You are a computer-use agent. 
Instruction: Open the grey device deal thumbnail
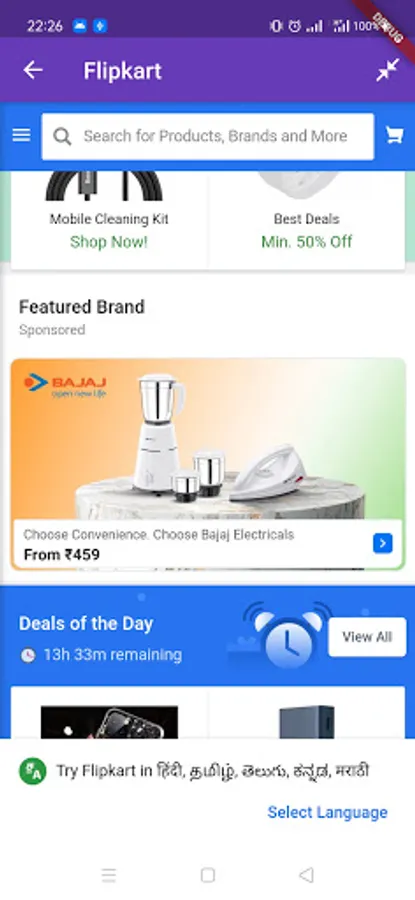coord(307,722)
